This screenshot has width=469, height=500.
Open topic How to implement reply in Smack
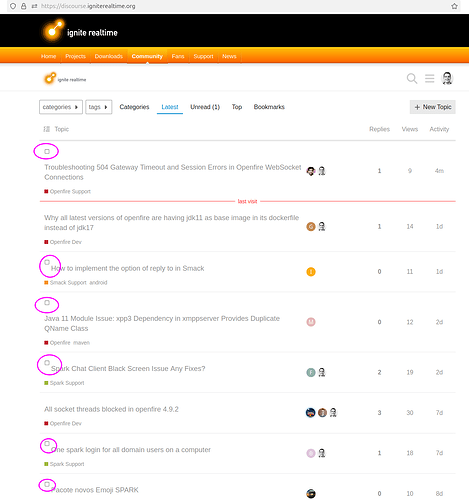coord(127,268)
